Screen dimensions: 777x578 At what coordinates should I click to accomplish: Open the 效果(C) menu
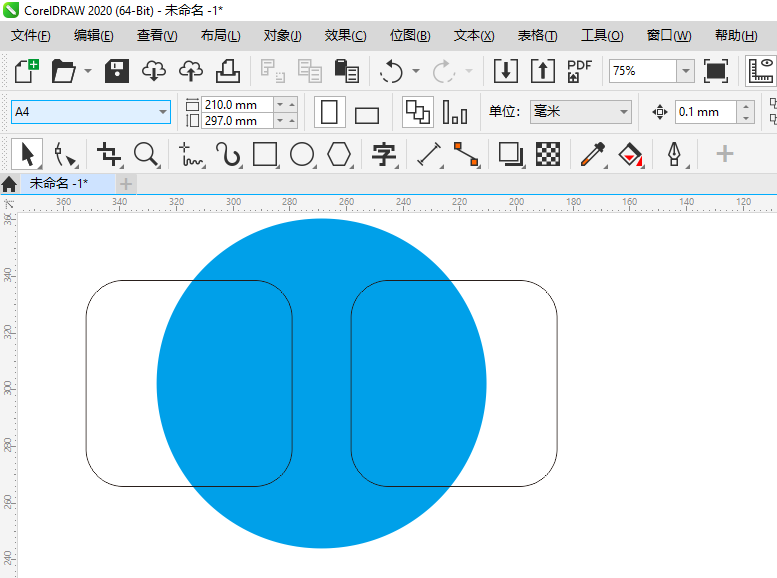pyautogui.click(x=345, y=35)
